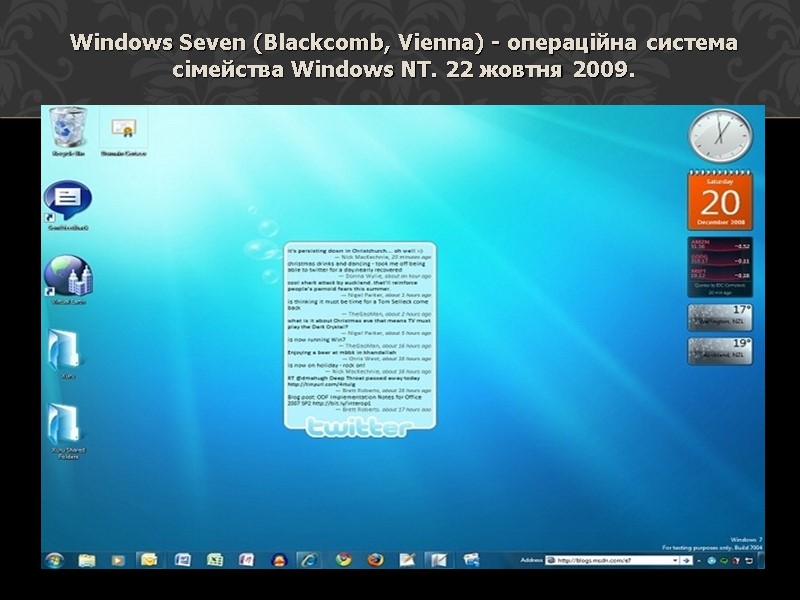Expand the address bar history dropdown
This screenshot has height=600, width=800.
click(x=674, y=560)
